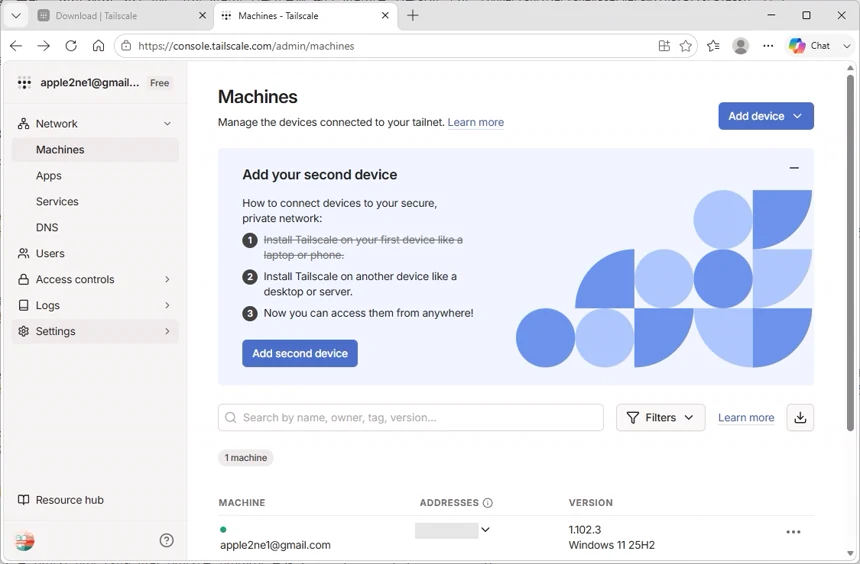Open Machines in the sidebar

(x=95, y=150)
